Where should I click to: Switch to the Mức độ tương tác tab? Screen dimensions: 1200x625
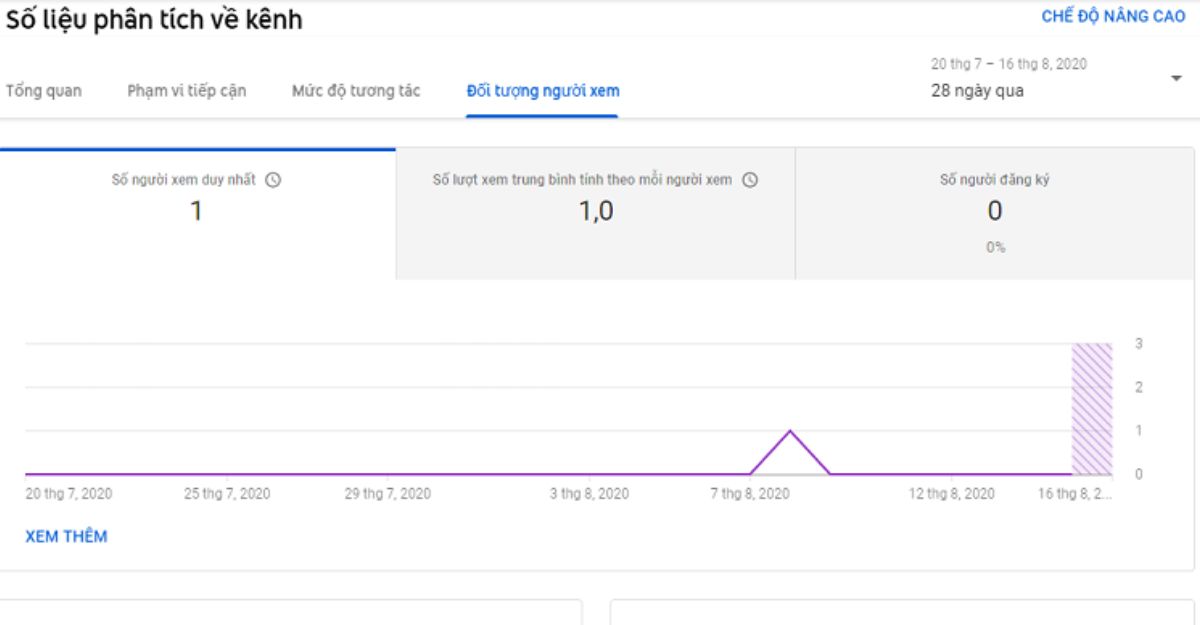356,91
